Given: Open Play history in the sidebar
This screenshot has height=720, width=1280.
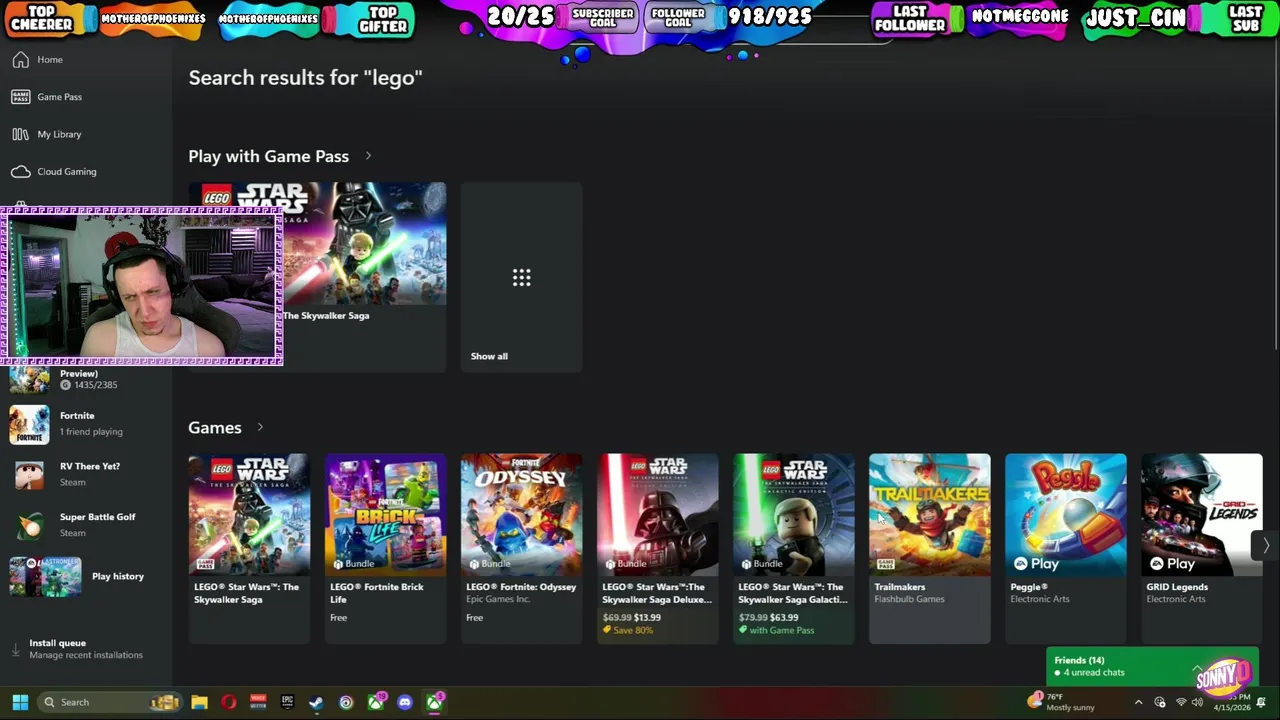Looking at the screenshot, I should 86,576.
